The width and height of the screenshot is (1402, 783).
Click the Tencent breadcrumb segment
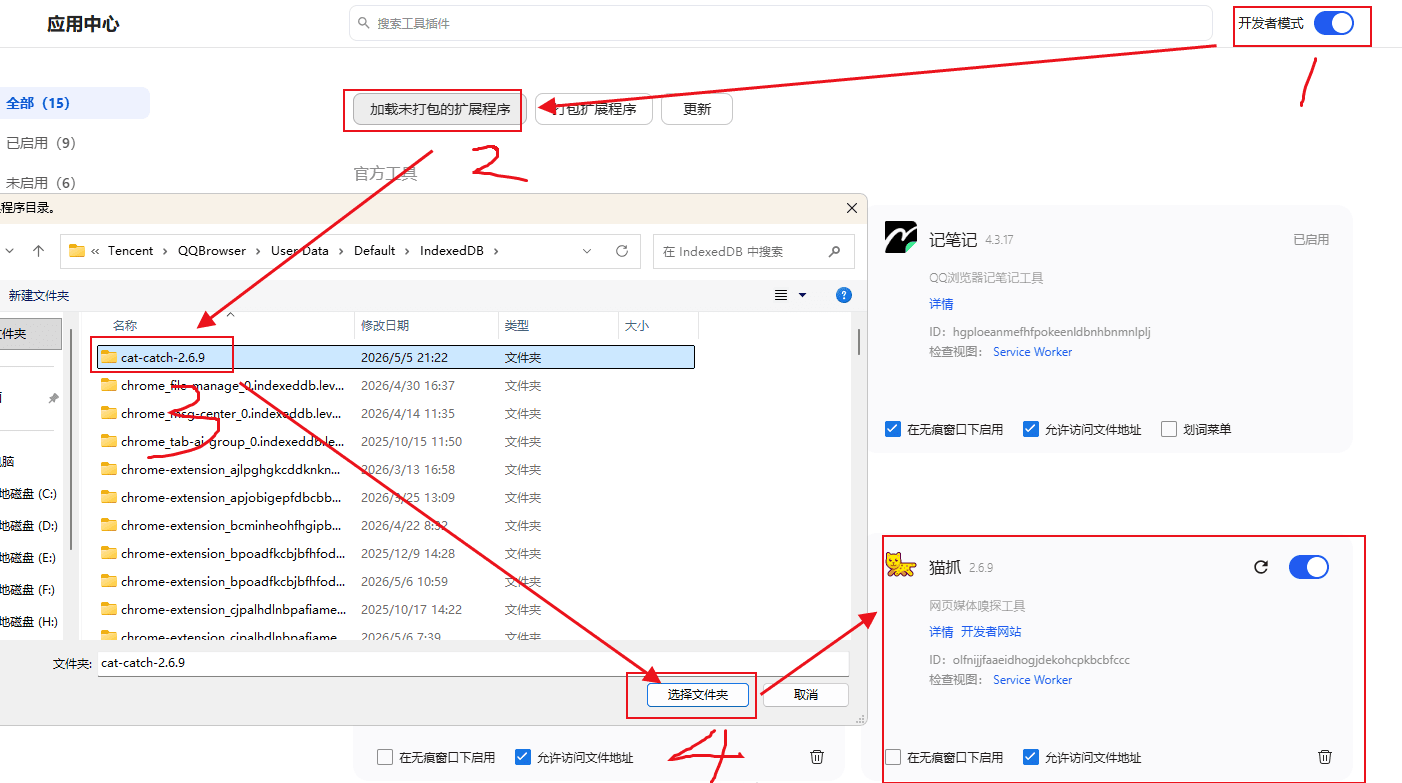(x=131, y=251)
